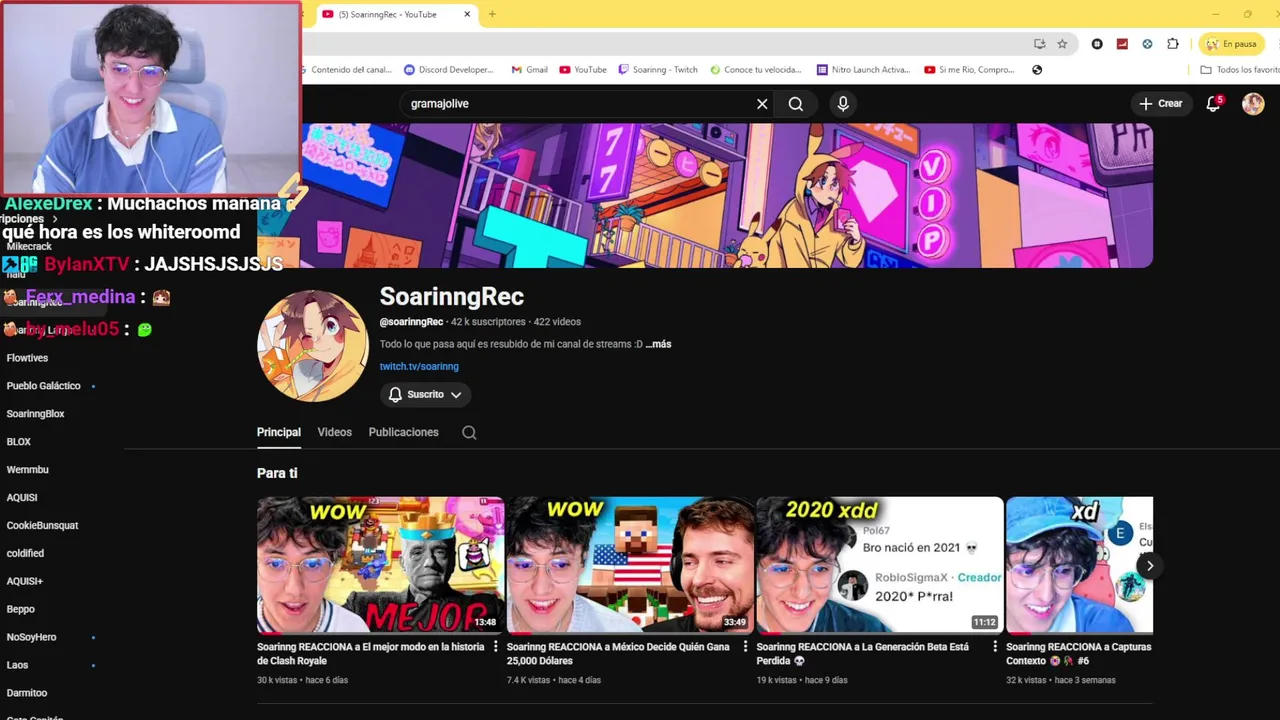Open options menu for México Decide video
This screenshot has width=1280, height=720.
click(x=745, y=647)
